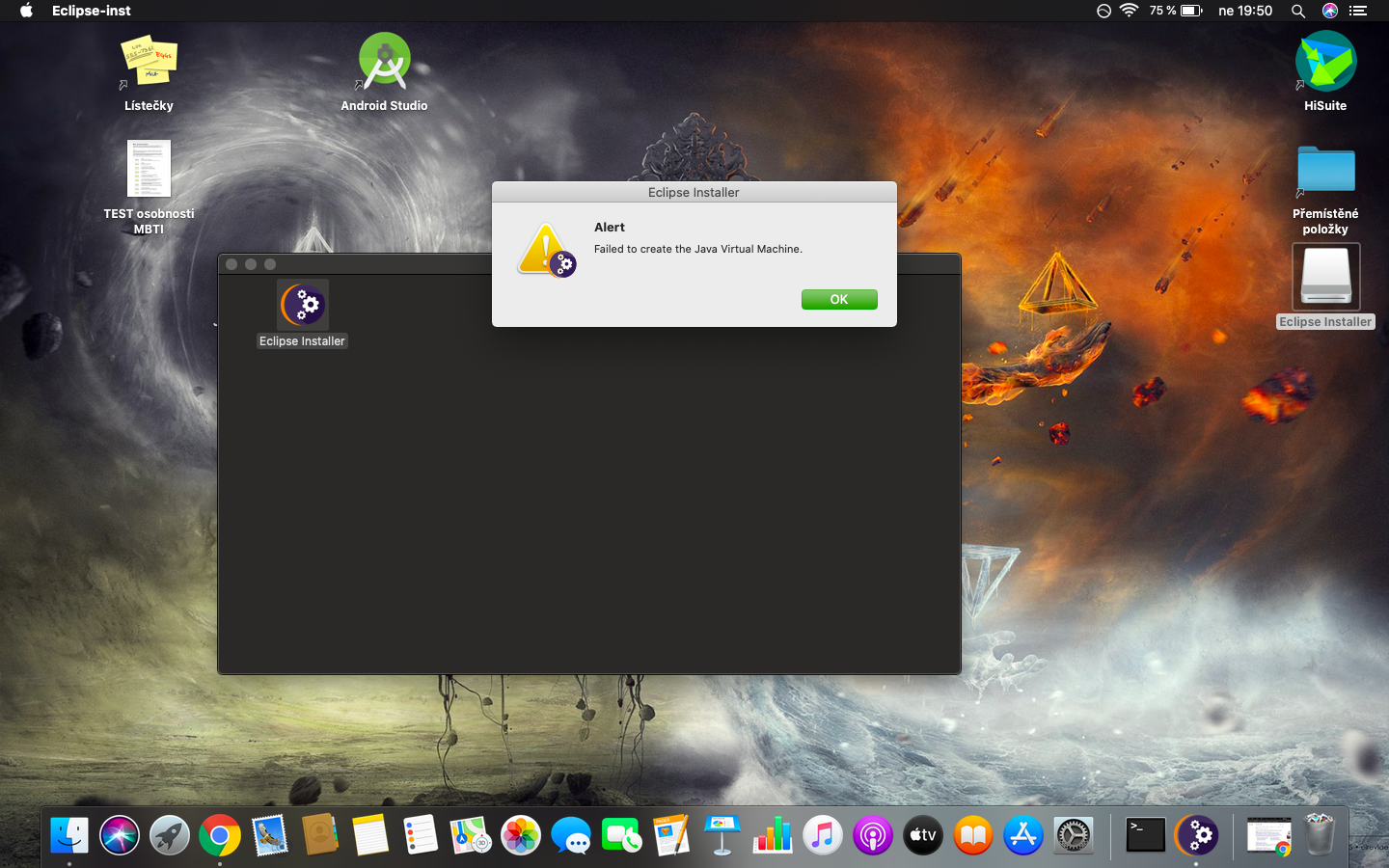Click OK to dismiss the Alert dialog
The image size is (1389, 868).
pos(838,300)
